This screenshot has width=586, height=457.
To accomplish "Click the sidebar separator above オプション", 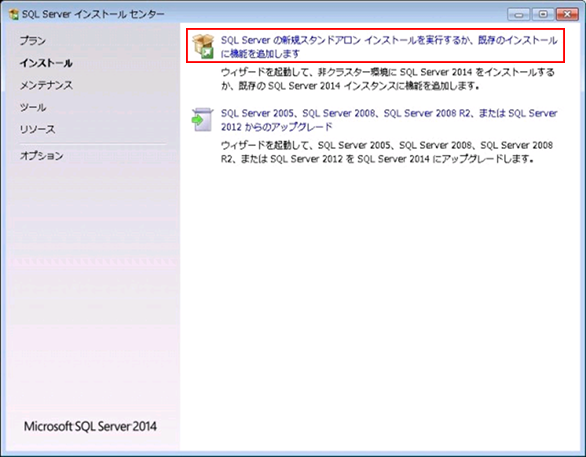I will pos(93,144).
